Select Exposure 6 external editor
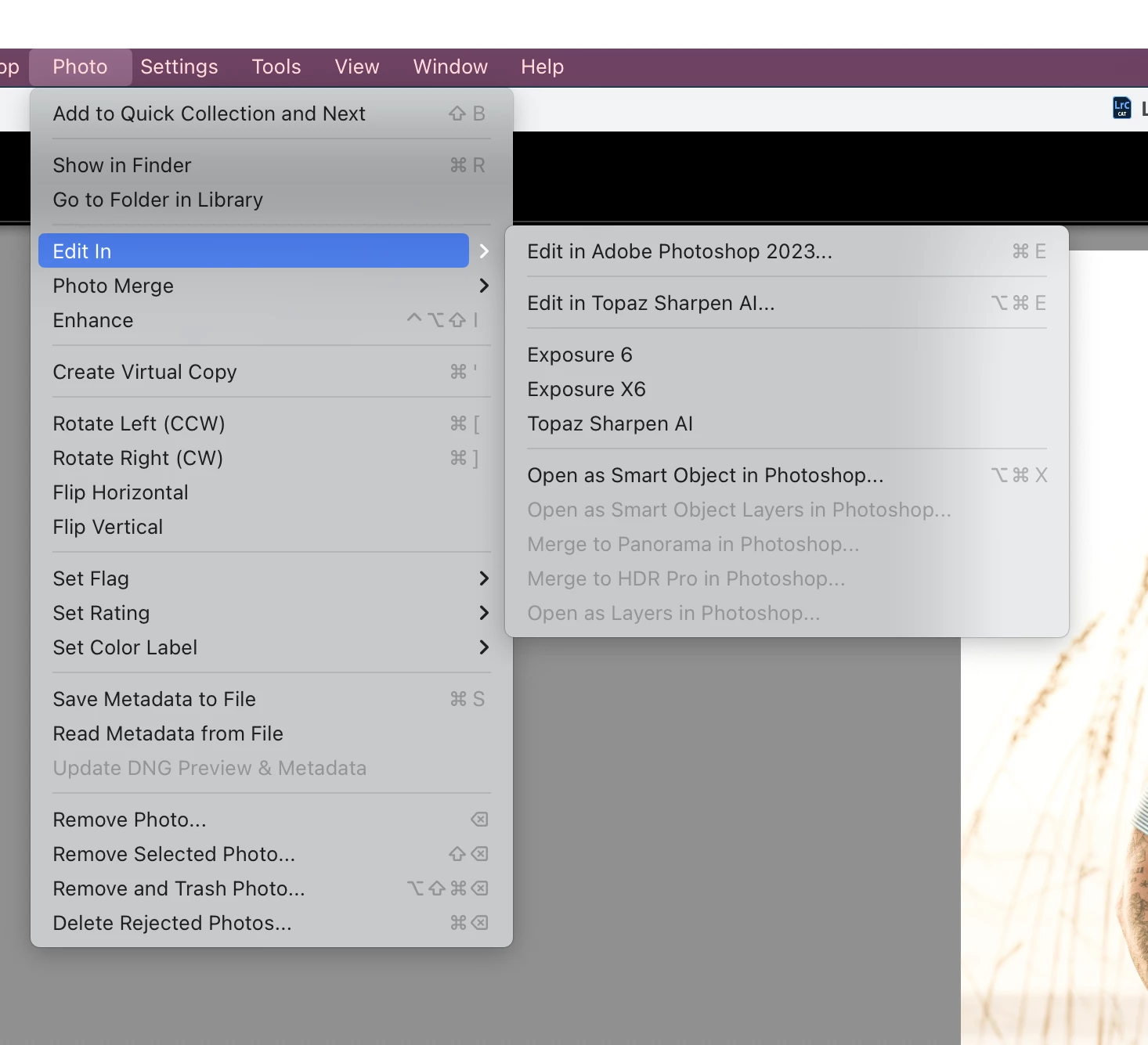 click(787, 355)
